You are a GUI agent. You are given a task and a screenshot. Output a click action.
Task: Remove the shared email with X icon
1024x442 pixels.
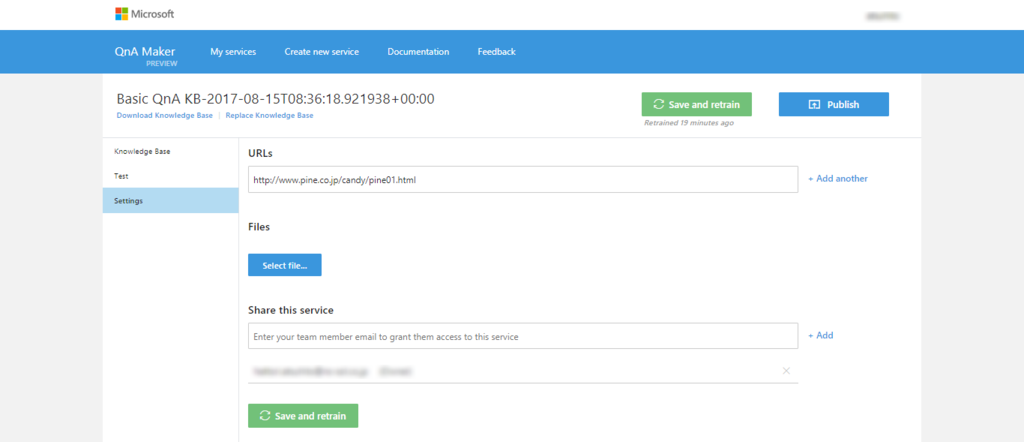coord(786,371)
